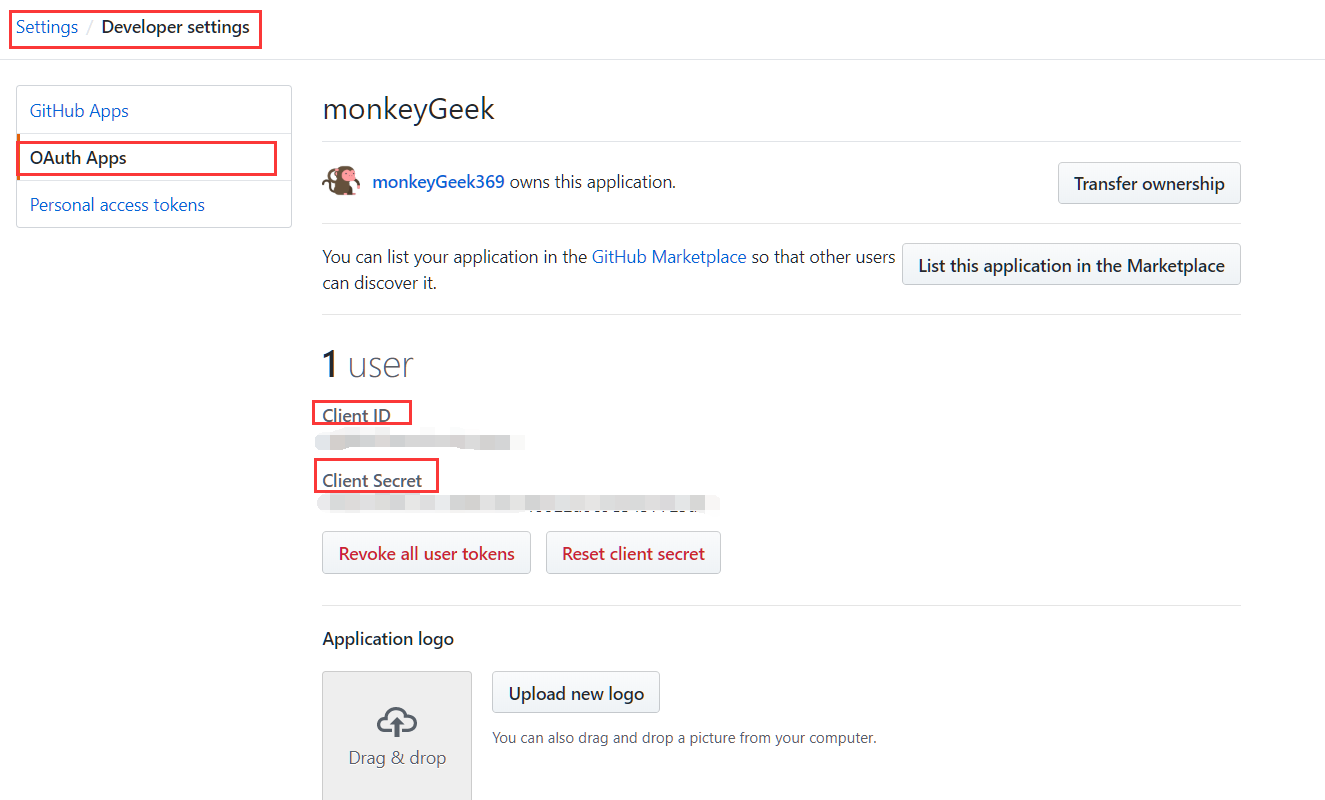Click the Drag & drop logo area

click(x=397, y=735)
